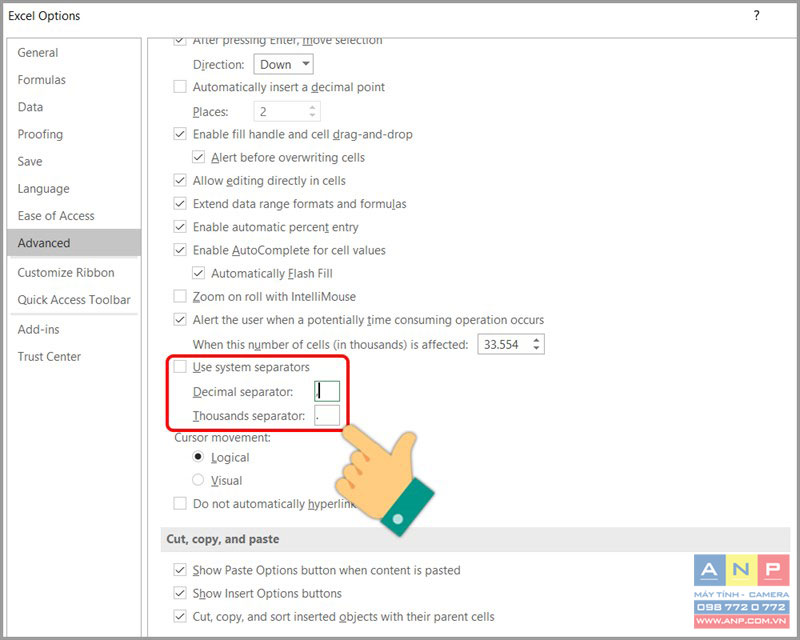
Task: Disable Enable fill handle and cell drag-and-drop
Action: point(180,134)
